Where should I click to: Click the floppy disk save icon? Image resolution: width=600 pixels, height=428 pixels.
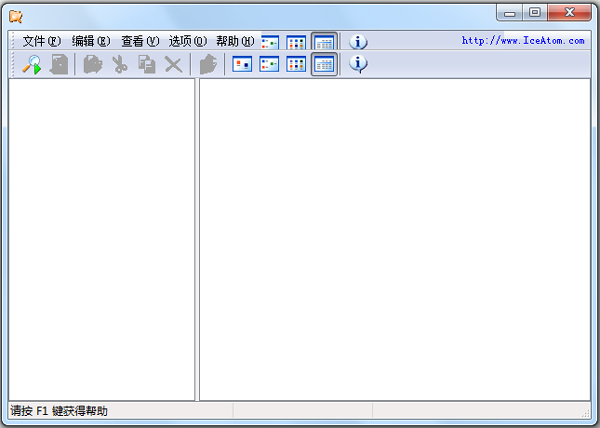59,64
